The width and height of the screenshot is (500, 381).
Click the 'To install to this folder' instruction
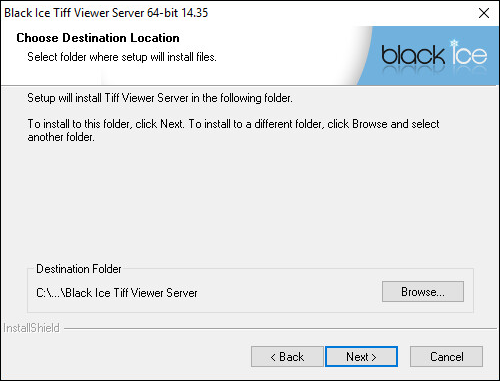point(233,124)
